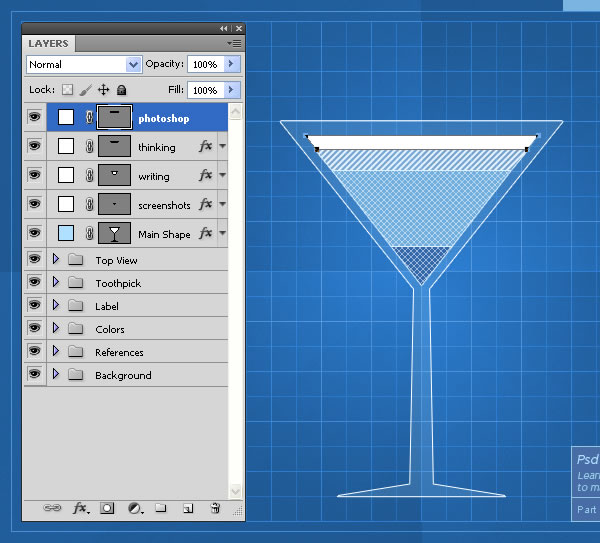The image size is (600, 543).
Task: Expand the Label group
Action: (56, 305)
